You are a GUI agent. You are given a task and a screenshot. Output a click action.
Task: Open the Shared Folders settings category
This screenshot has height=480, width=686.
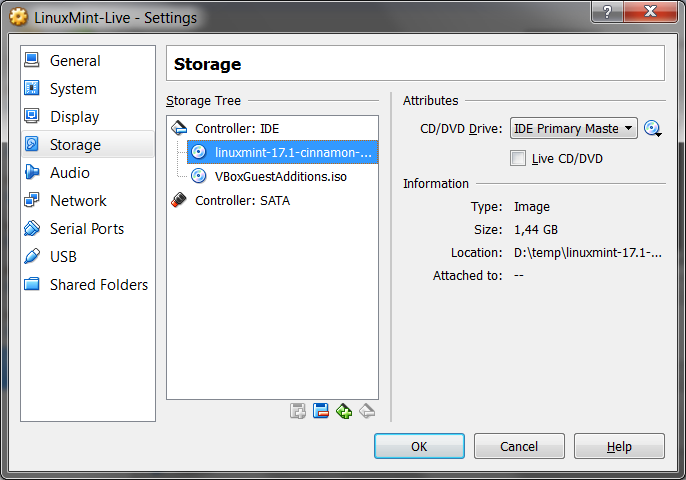[x=88, y=285]
